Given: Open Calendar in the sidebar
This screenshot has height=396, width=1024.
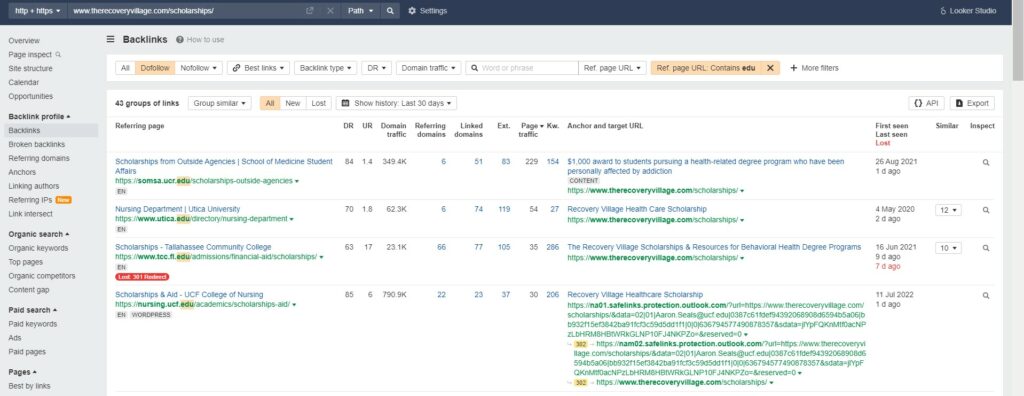Looking at the screenshot, I should (24, 82).
